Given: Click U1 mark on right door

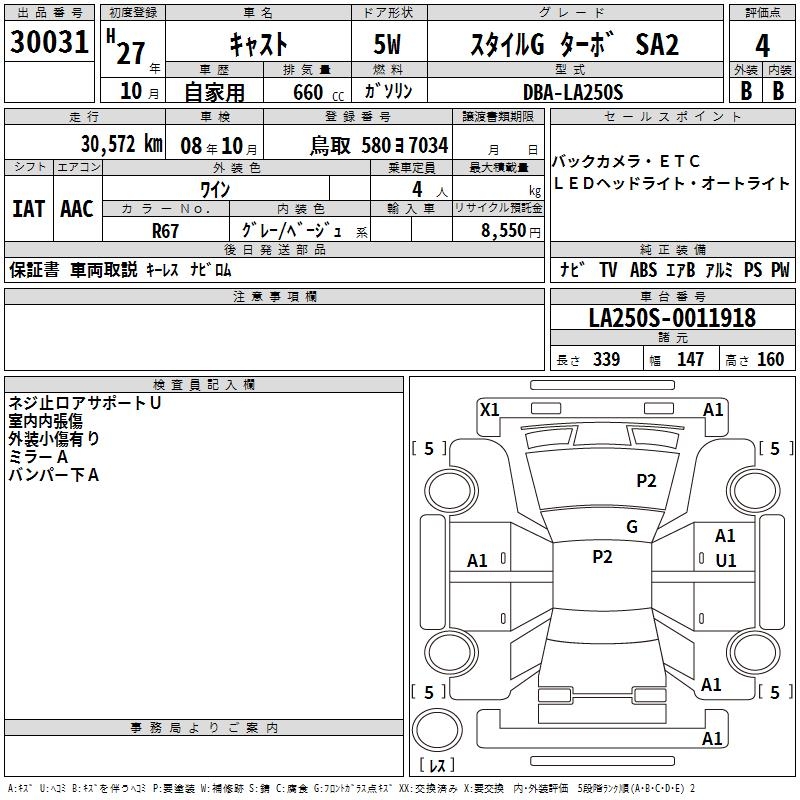Looking at the screenshot, I should pos(726,561).
